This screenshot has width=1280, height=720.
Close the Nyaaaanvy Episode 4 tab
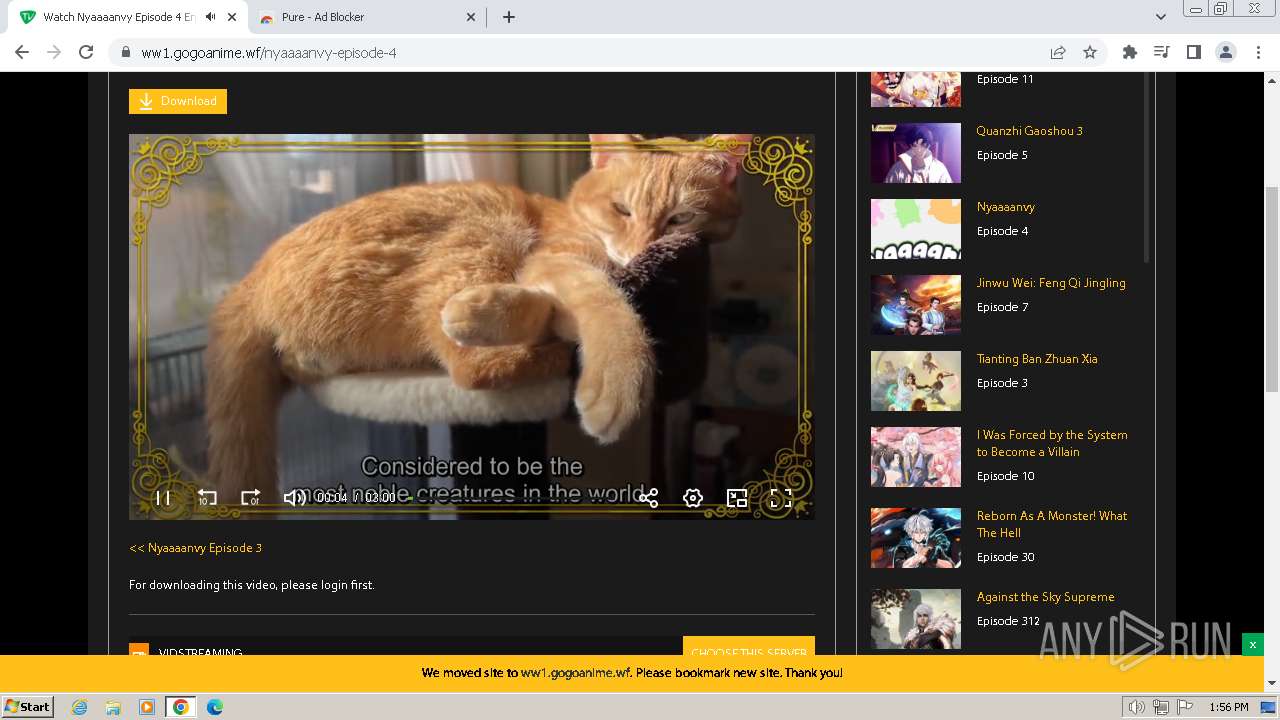233,17
